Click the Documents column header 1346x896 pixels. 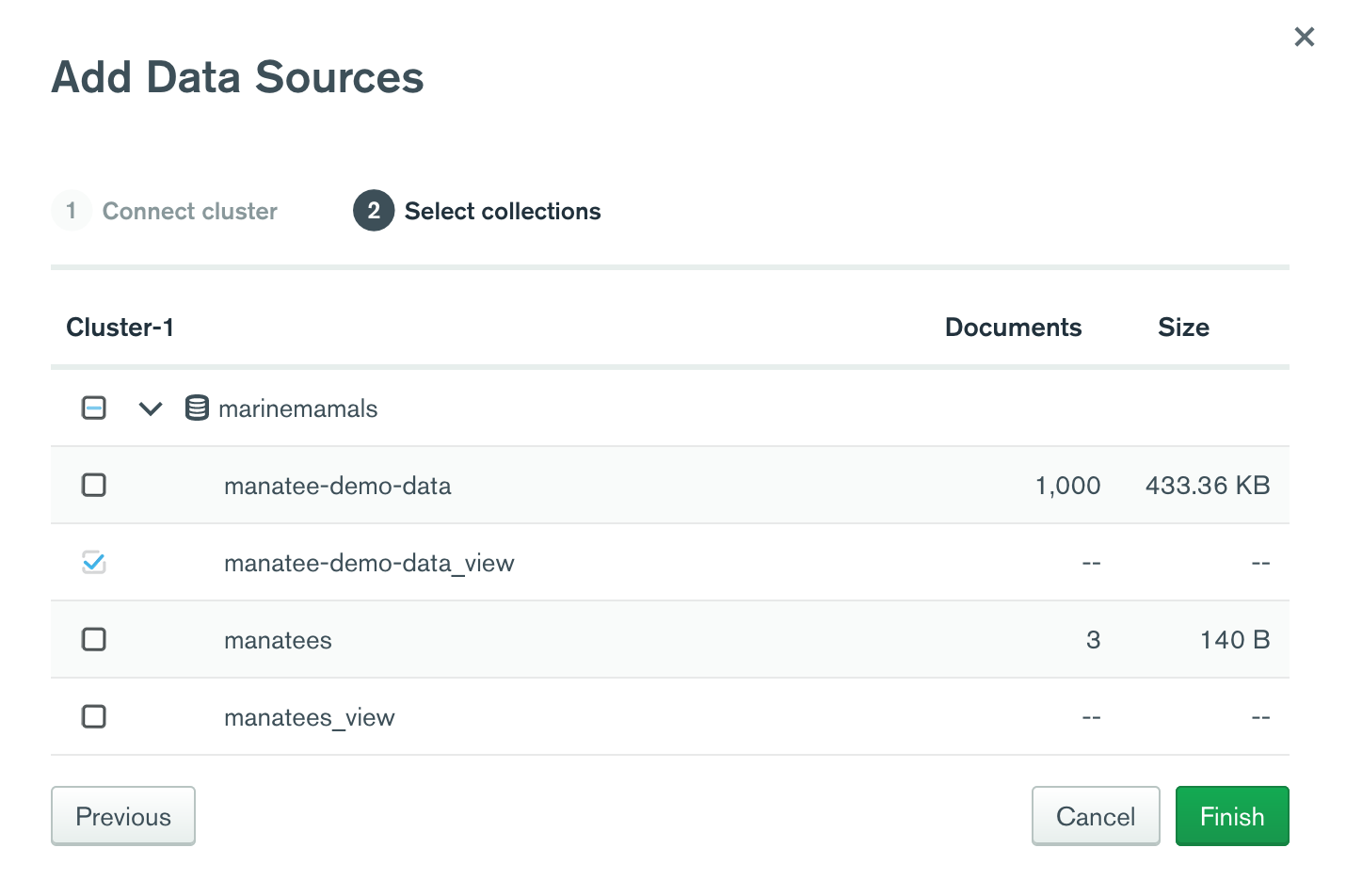(1013, 327)
